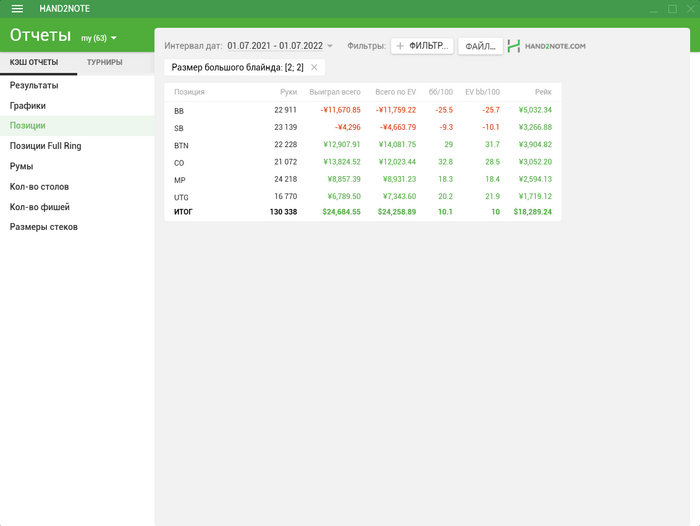Open the Румы report
The height and width of the screenshot is (526, 700).
coord(77,167)
